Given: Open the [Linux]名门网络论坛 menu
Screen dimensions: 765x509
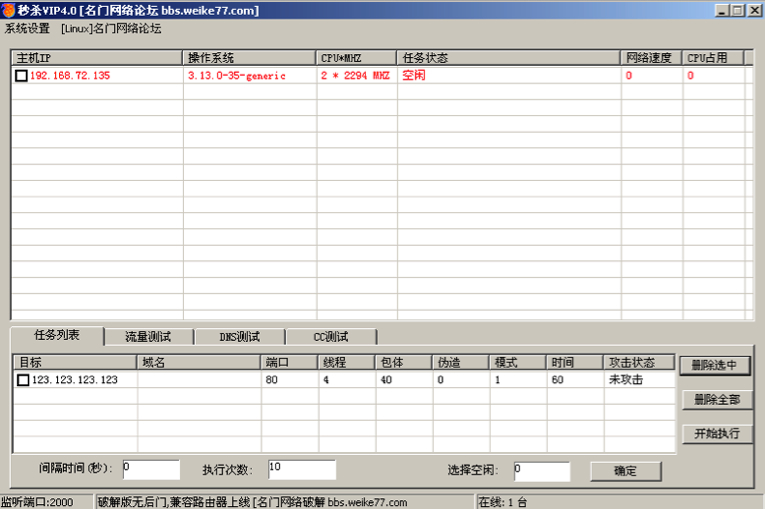Looking at the screenshot, I should coord(111,29).
